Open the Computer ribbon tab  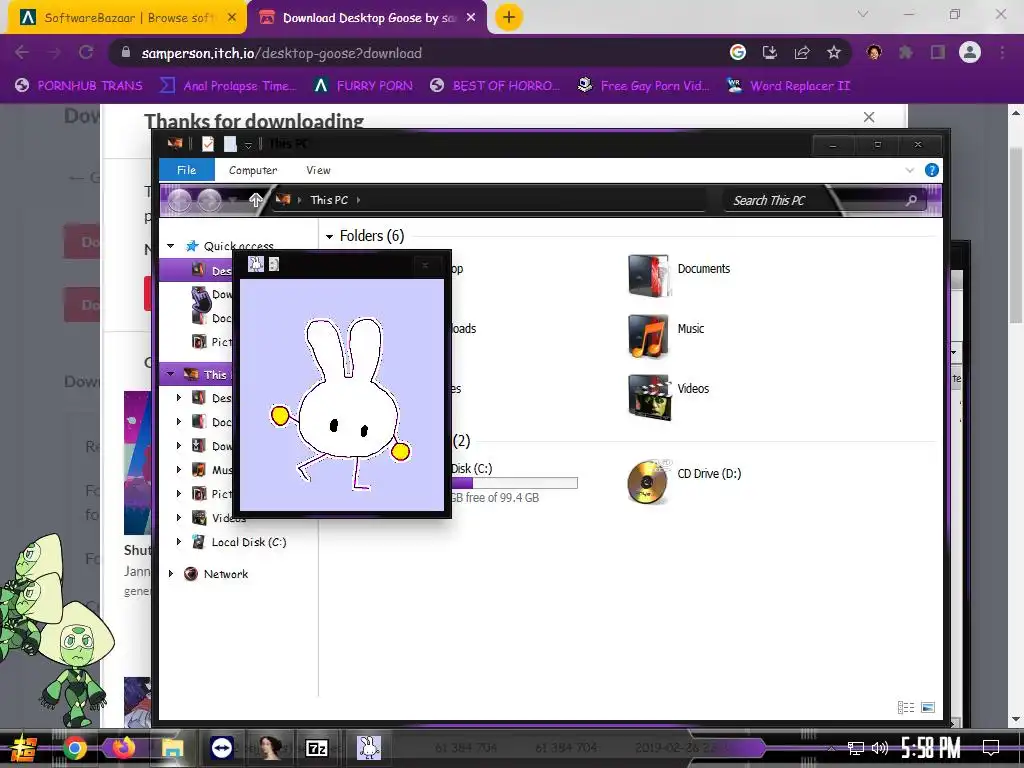[253, 170]
